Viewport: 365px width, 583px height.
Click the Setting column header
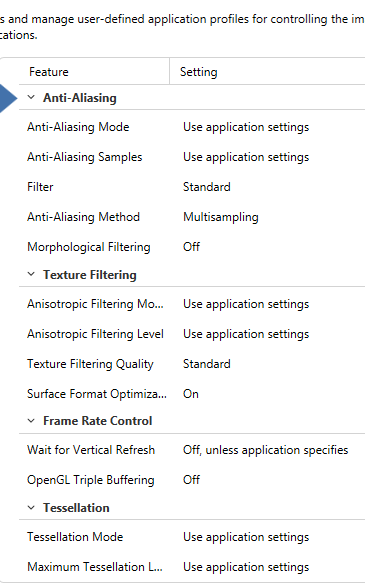(x=267, y=71)
